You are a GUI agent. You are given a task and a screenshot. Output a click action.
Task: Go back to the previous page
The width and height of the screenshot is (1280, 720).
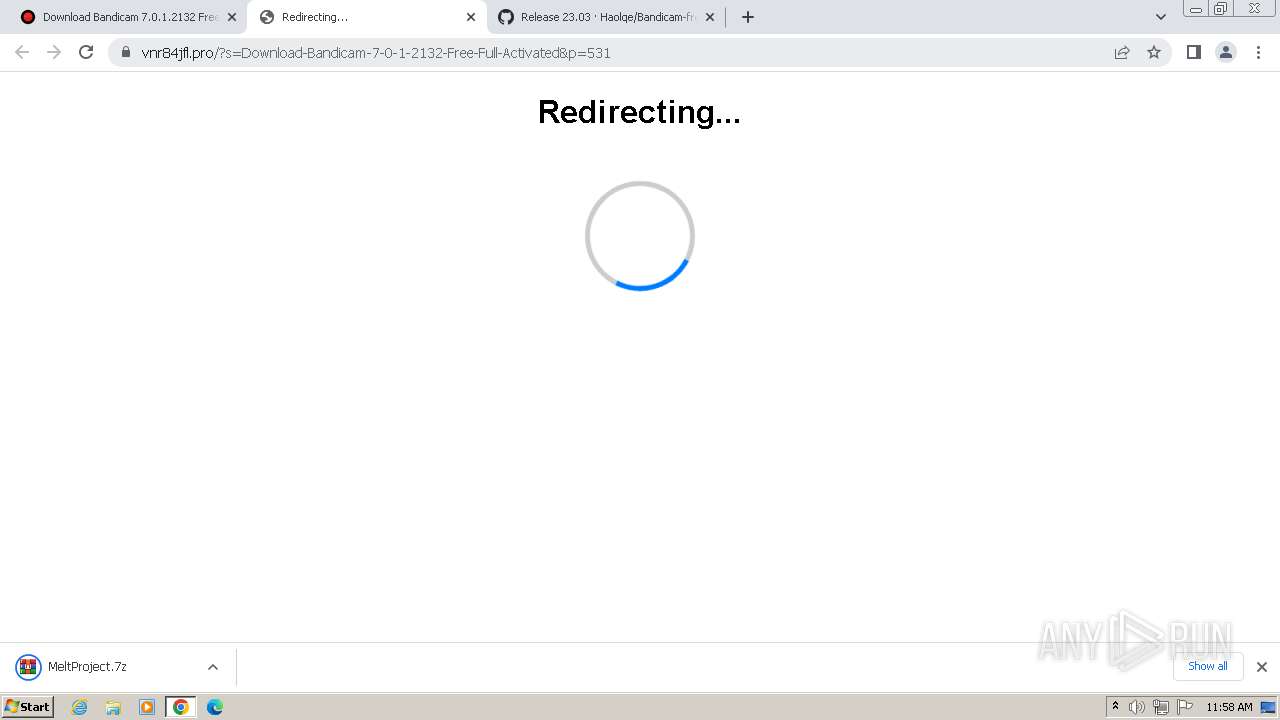click(22, 52)
